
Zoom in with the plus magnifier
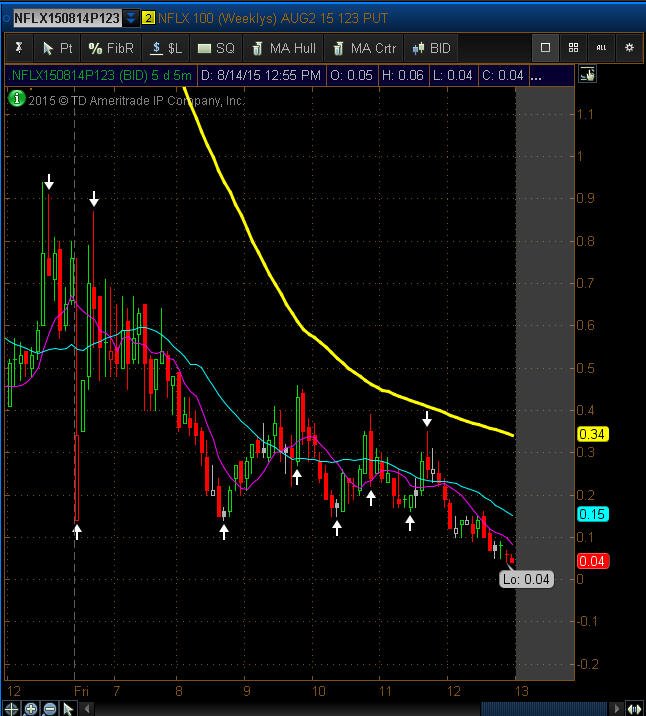(31, 709)
